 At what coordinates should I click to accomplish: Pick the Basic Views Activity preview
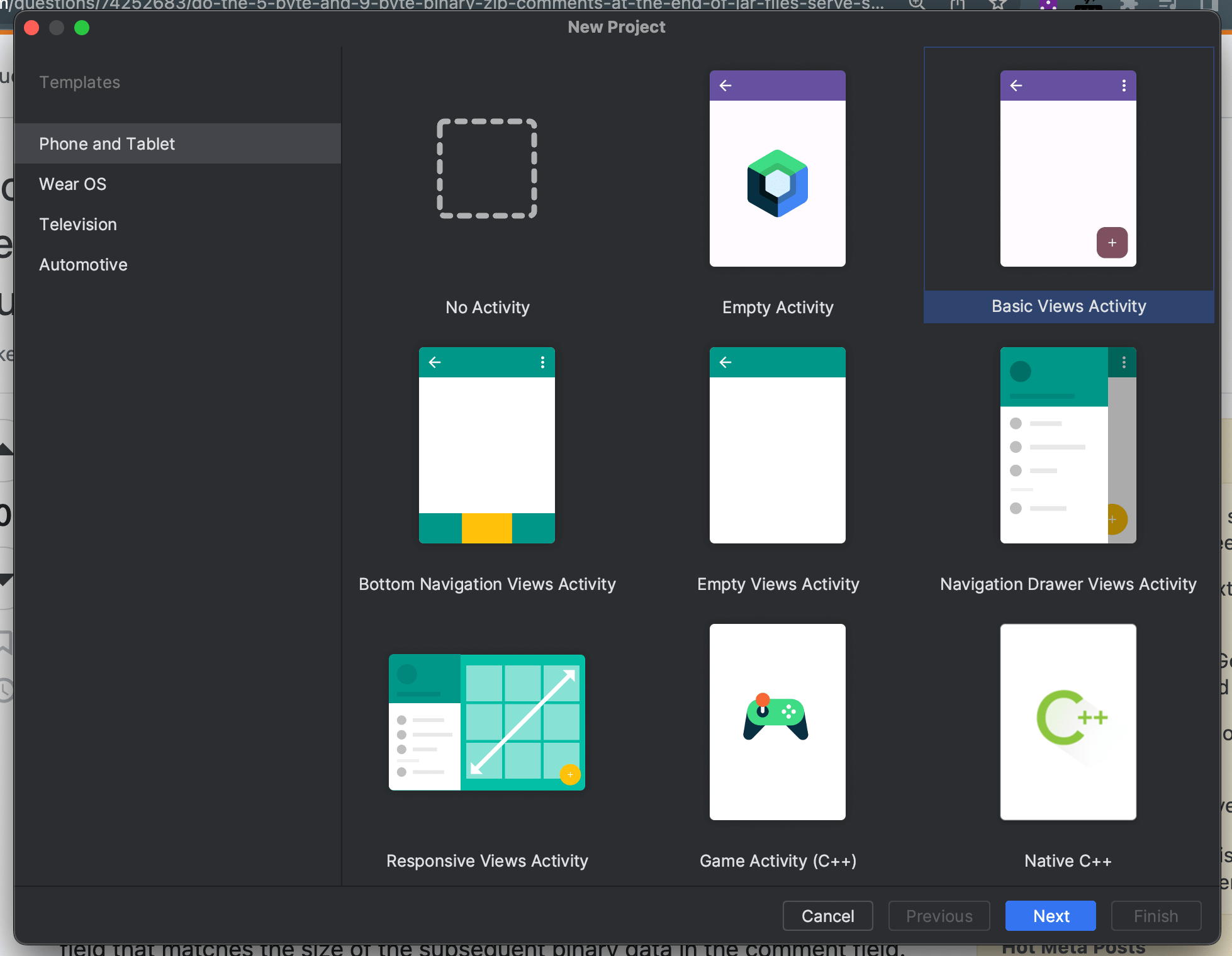click(1068, 169)
